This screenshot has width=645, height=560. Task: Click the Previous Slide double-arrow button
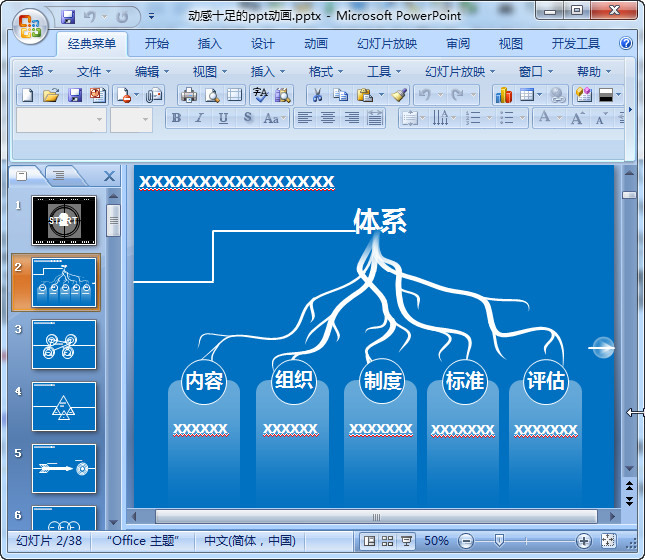coord(629,486)
